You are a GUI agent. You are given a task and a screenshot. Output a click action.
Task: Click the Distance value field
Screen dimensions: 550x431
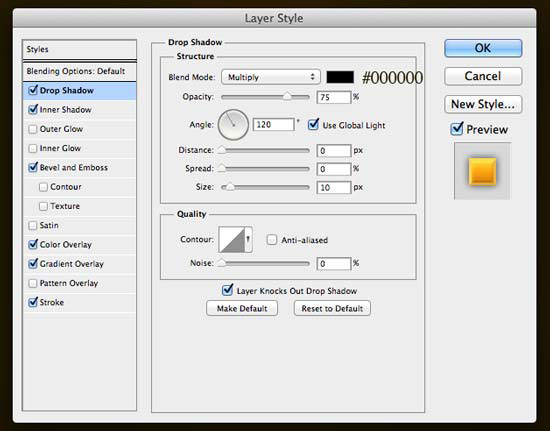tap(334, 151)
